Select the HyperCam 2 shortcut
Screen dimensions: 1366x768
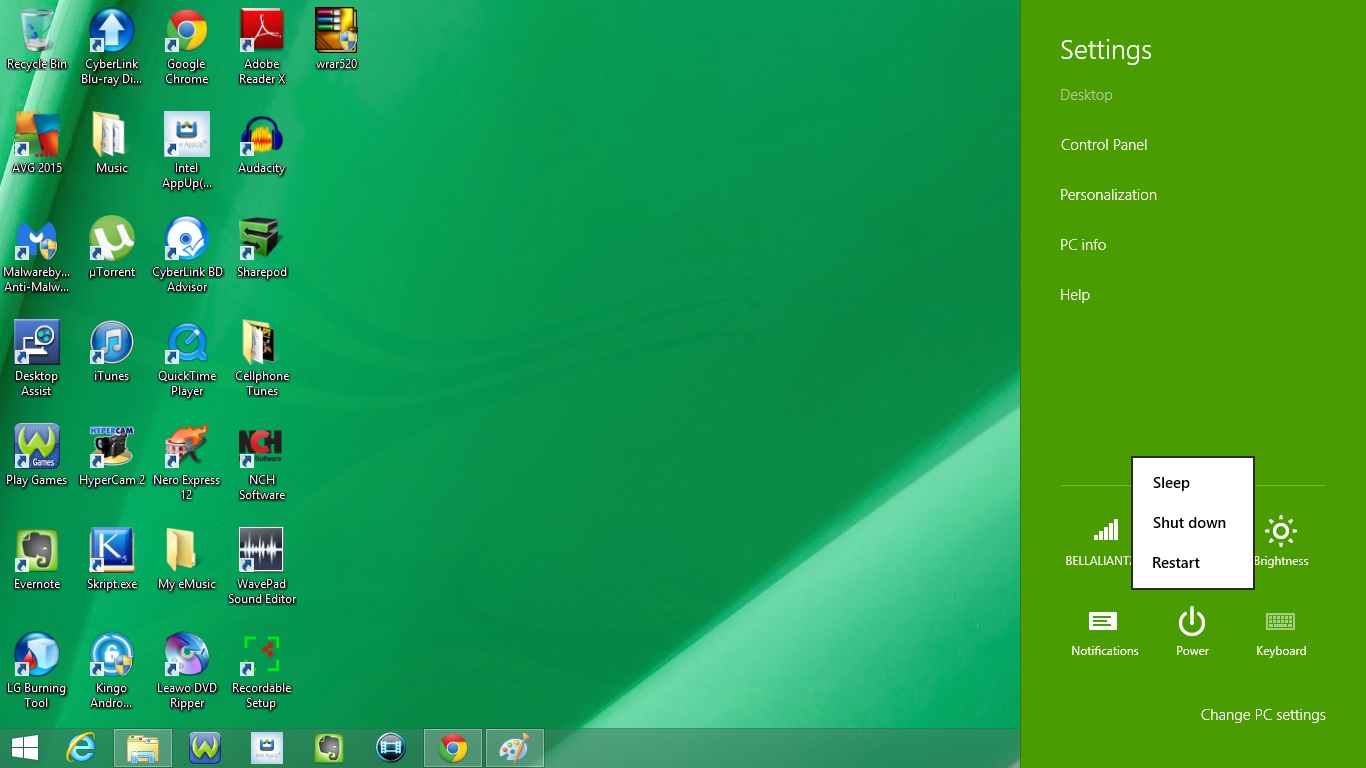(x=112, y=455)
